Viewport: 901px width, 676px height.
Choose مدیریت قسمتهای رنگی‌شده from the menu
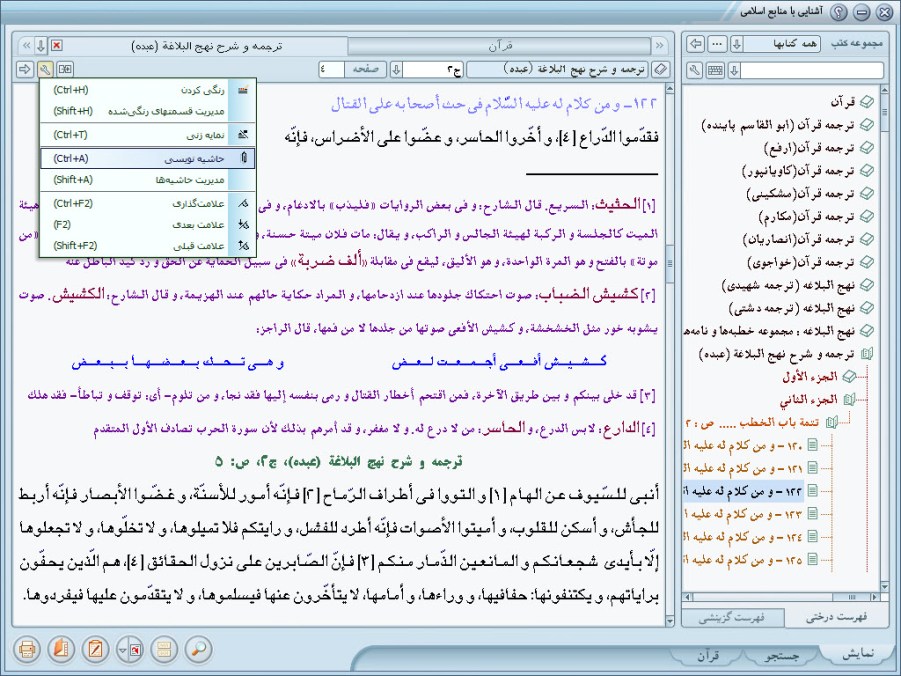148,111
